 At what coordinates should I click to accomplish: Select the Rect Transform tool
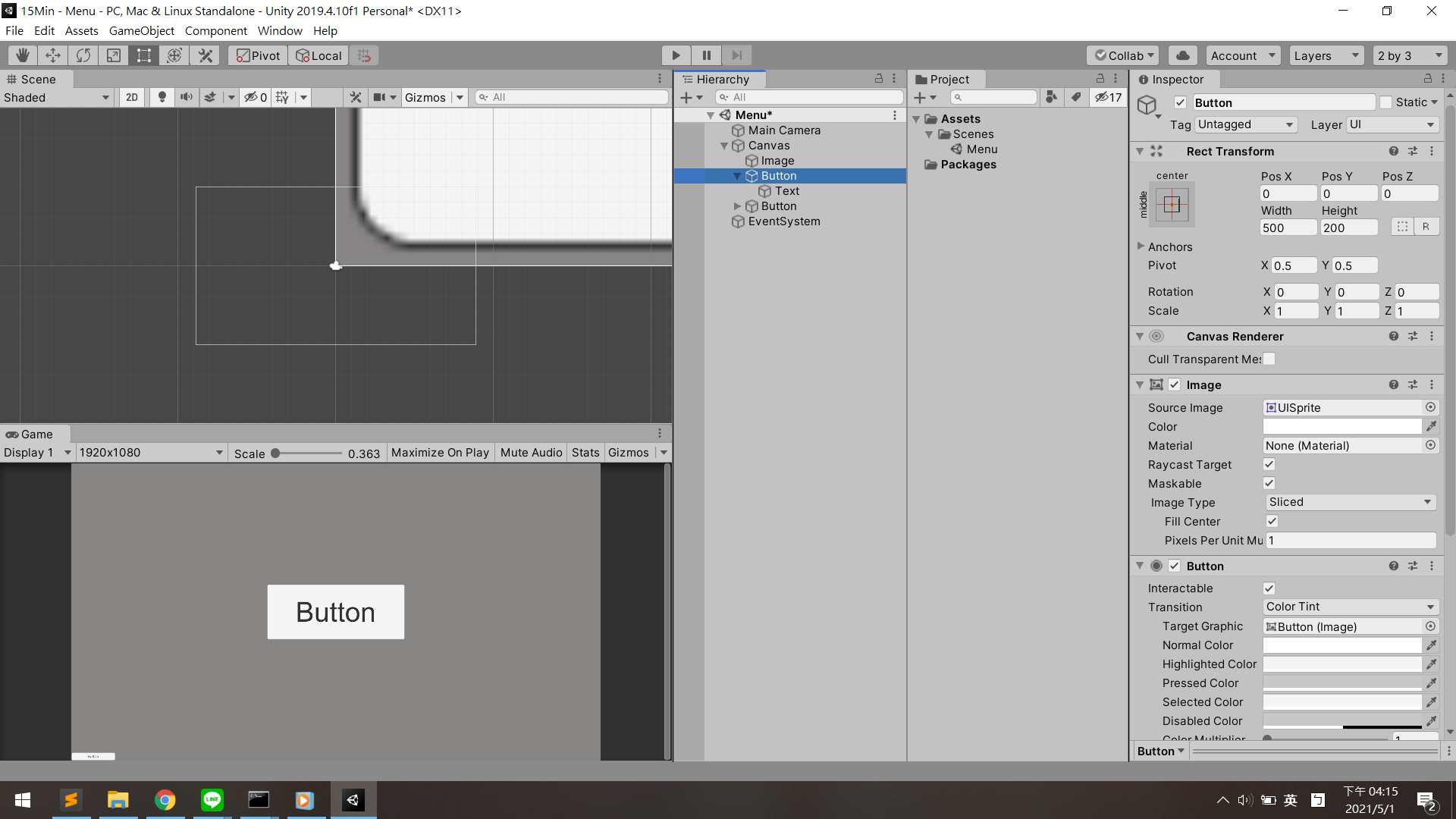point(144,55)
